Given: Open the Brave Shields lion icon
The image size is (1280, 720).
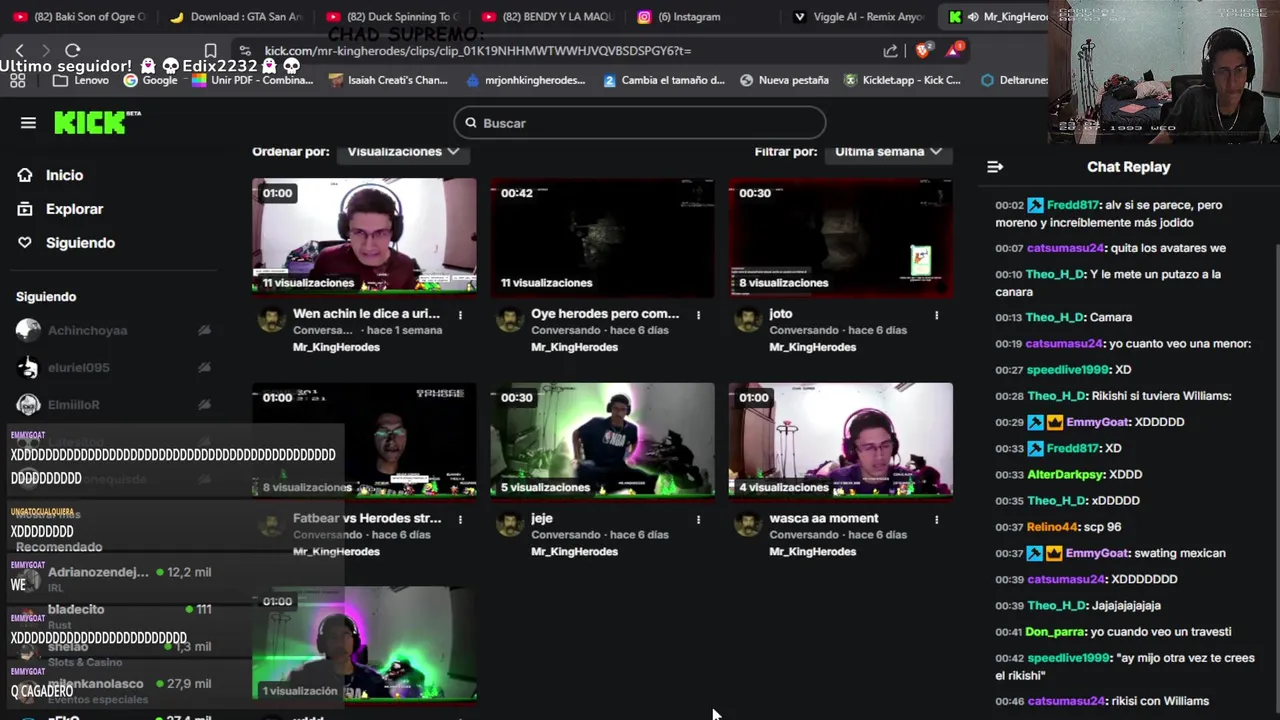Looking at the screenshot, I should click(x=924, y=50).
